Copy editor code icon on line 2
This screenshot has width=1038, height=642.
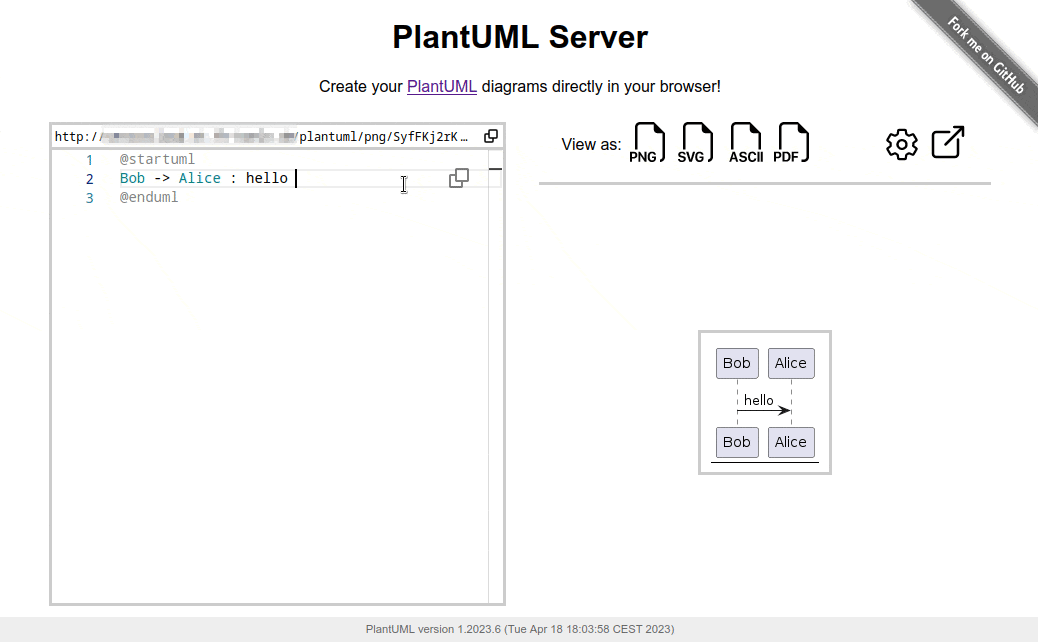(459, 178)
